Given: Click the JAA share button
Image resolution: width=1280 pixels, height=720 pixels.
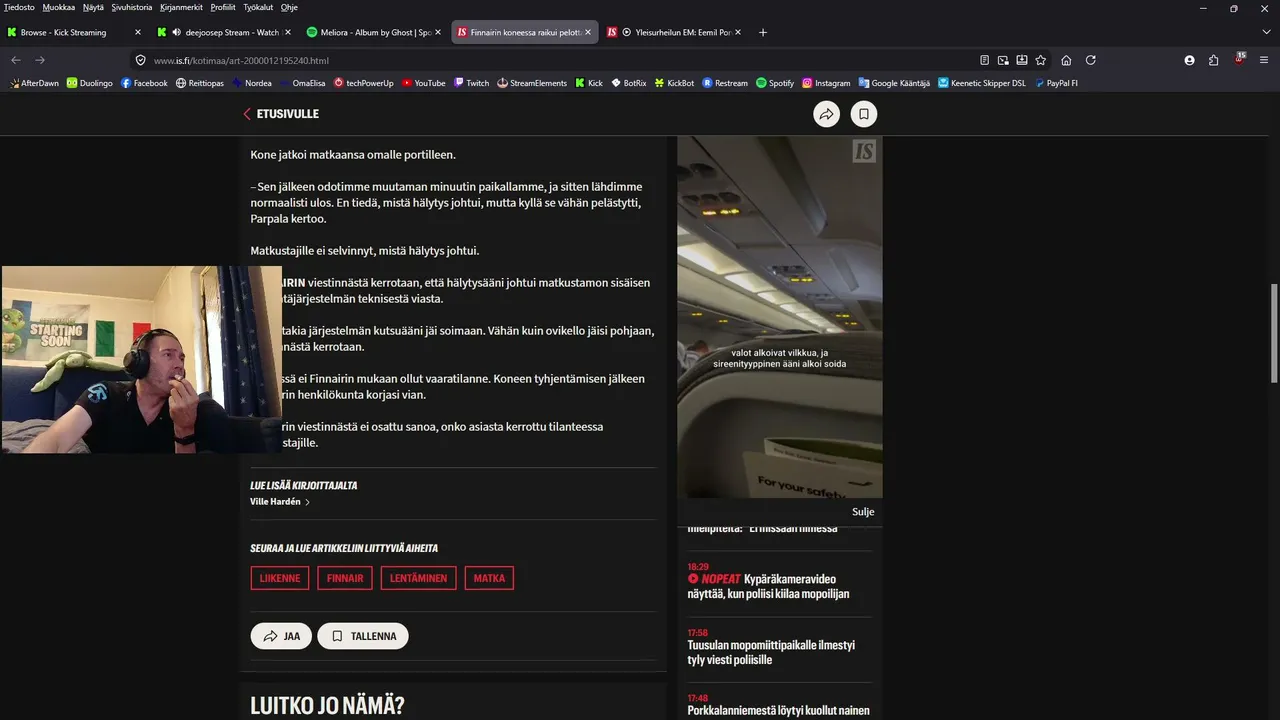Looking at the screenshot, I should (x=281, y=636).
